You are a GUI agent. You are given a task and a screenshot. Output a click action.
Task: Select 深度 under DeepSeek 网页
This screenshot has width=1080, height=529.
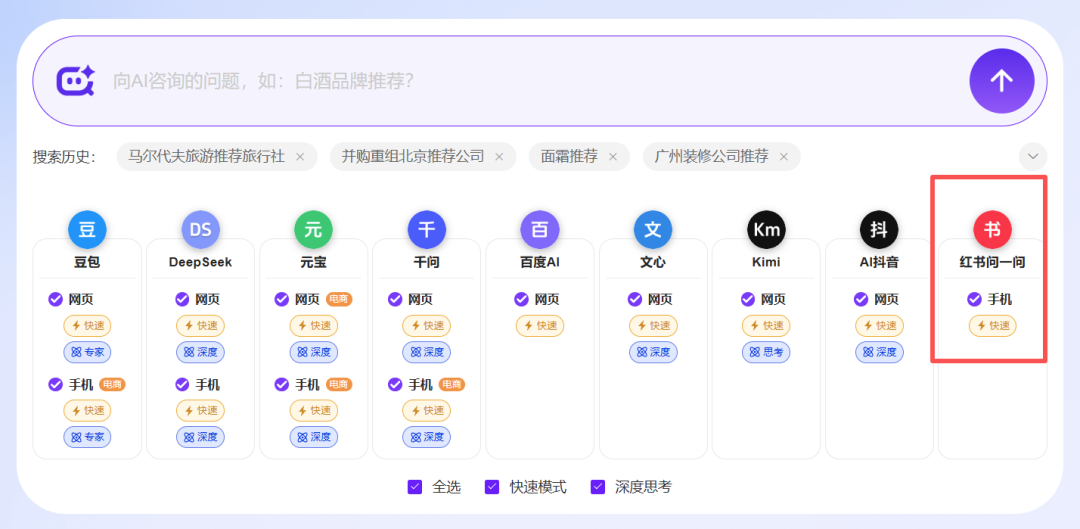(200, 352)
